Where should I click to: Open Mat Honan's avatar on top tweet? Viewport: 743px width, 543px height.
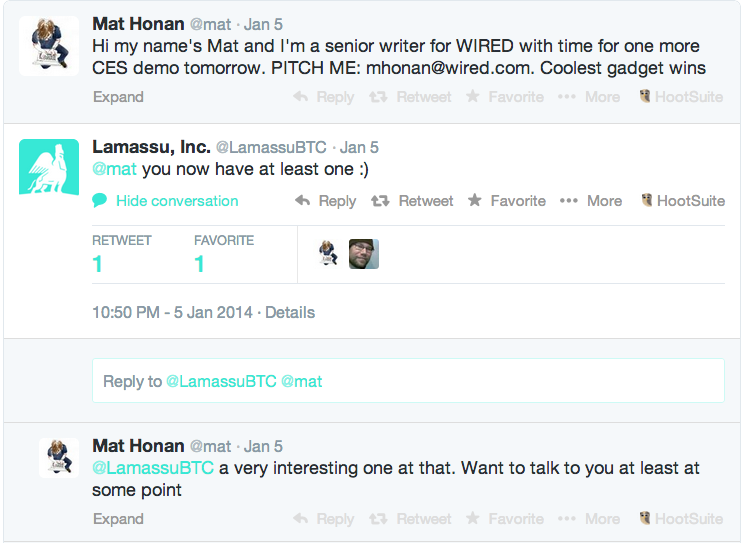[49, 46]
